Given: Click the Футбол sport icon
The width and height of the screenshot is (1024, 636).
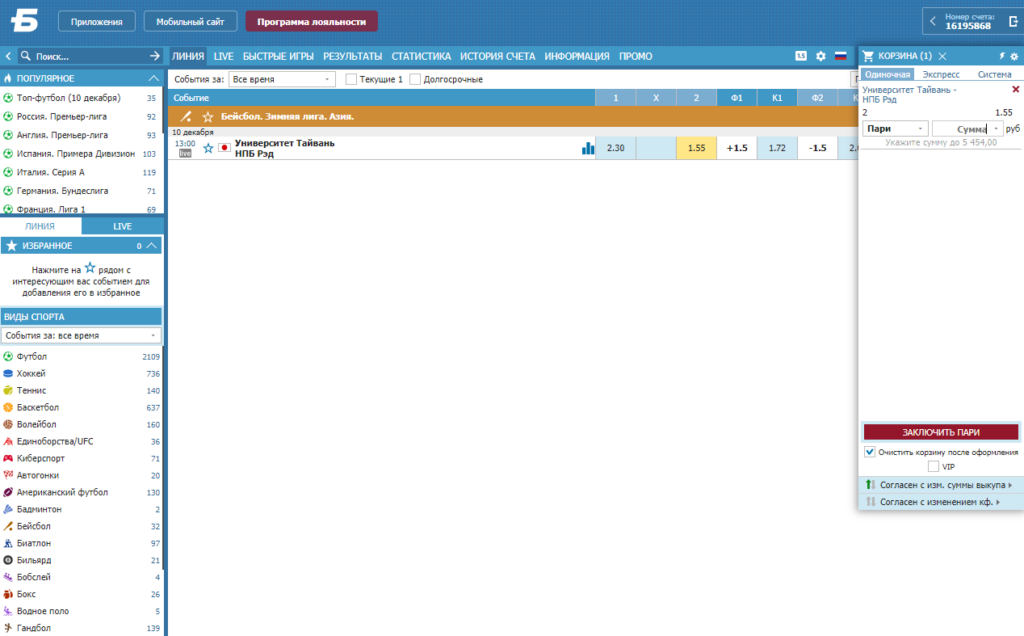Looking at the screenshot, I should tap(8, 357).
